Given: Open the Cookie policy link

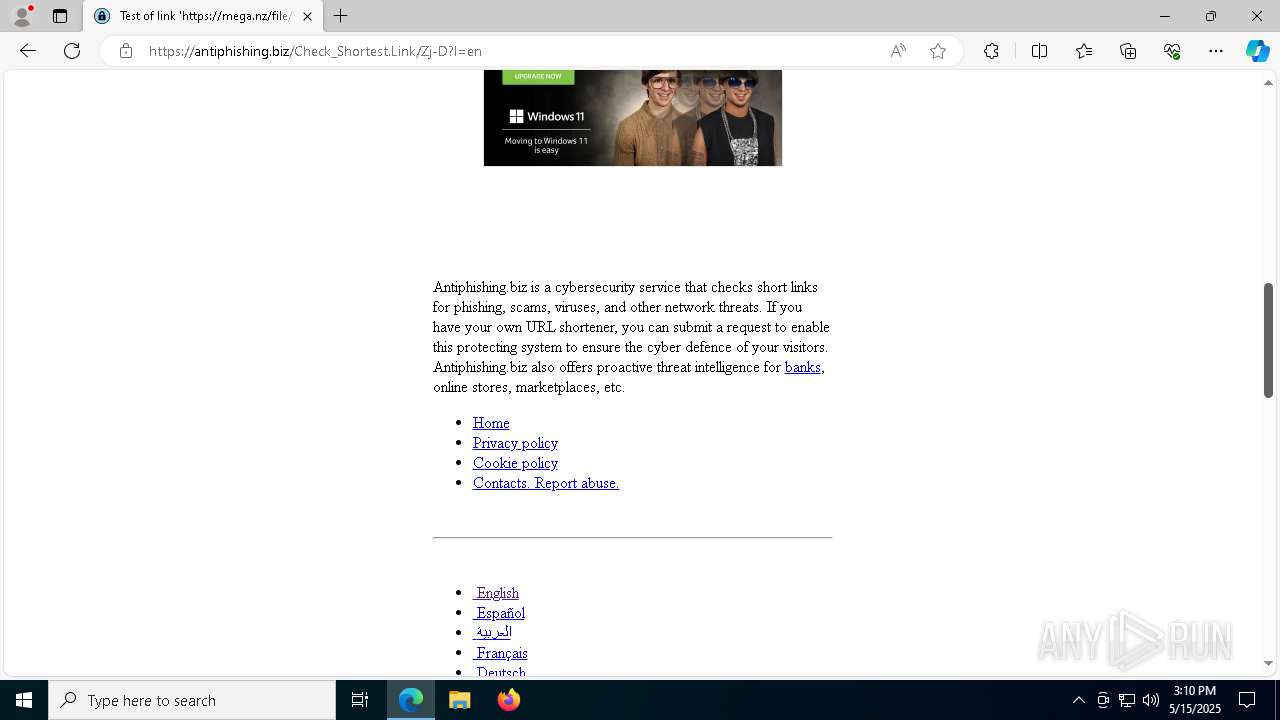Looking at the screenshot, I should (515, 463).
